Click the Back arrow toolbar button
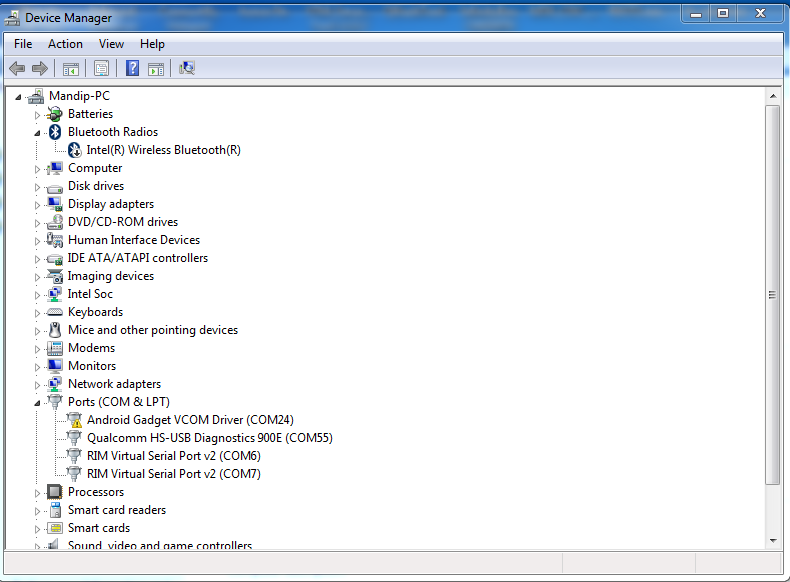790x582 pixels. [17, 68]
